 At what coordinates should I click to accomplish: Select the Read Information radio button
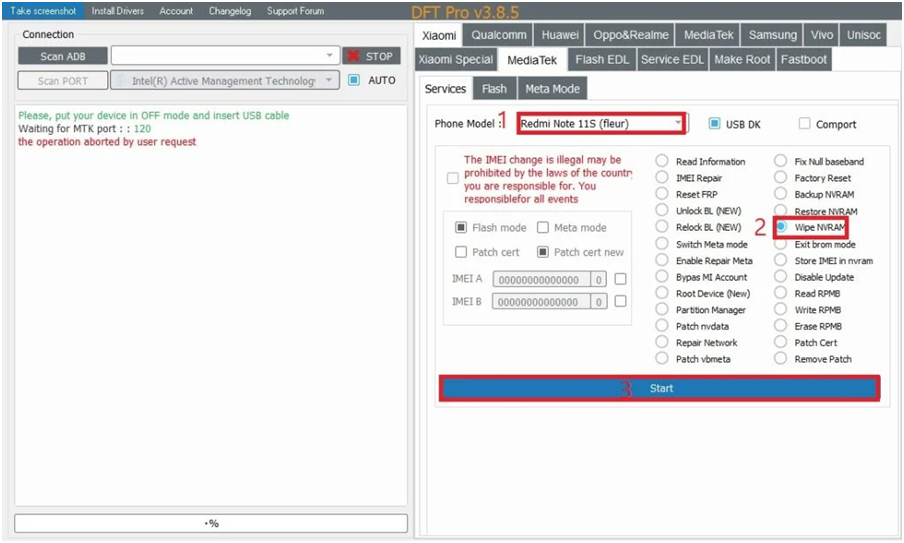(x=662, y=161)
